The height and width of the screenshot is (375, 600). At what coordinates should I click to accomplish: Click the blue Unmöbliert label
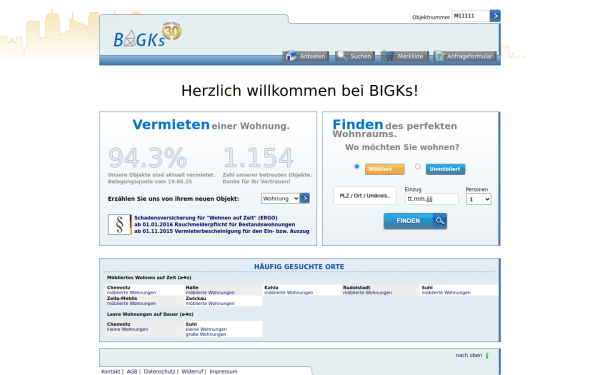point(445,169)
